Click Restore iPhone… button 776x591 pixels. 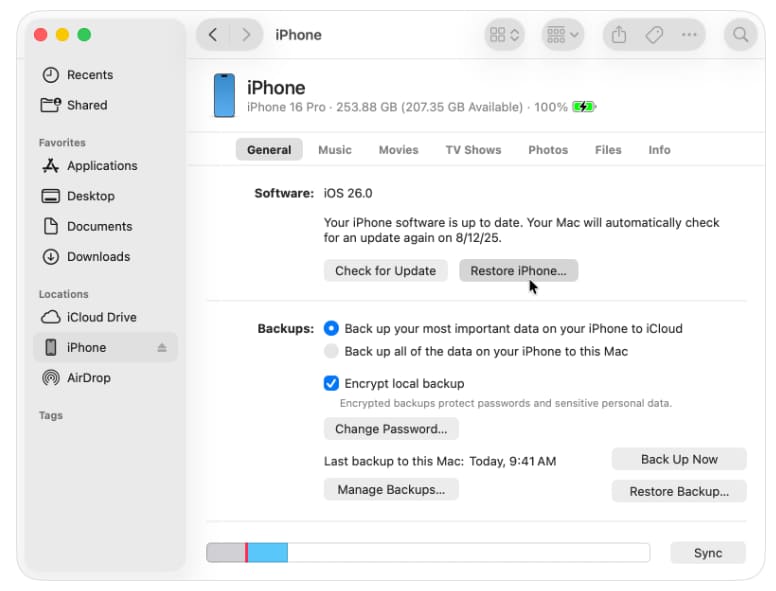[x=518, y=271]
